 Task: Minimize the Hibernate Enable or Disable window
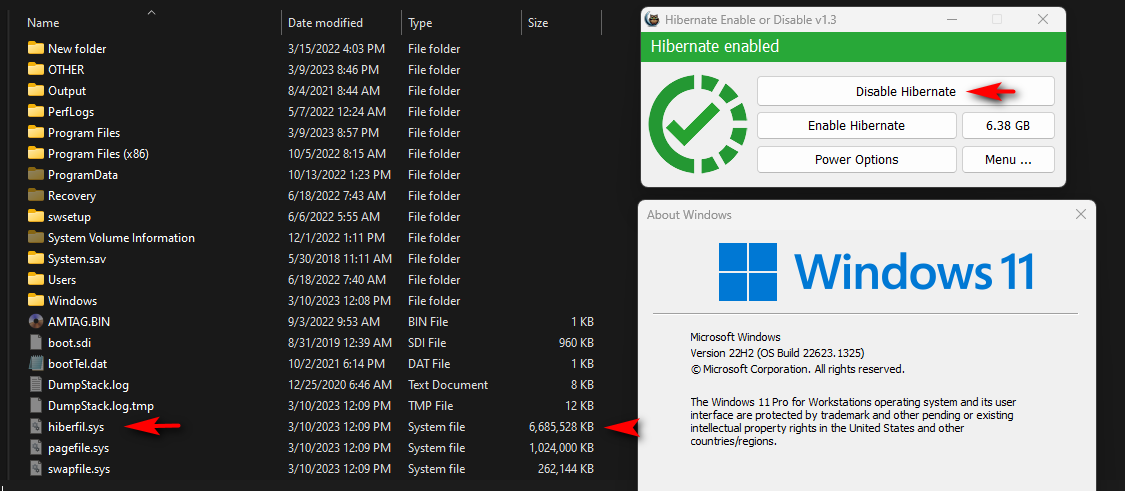point(950,19)
